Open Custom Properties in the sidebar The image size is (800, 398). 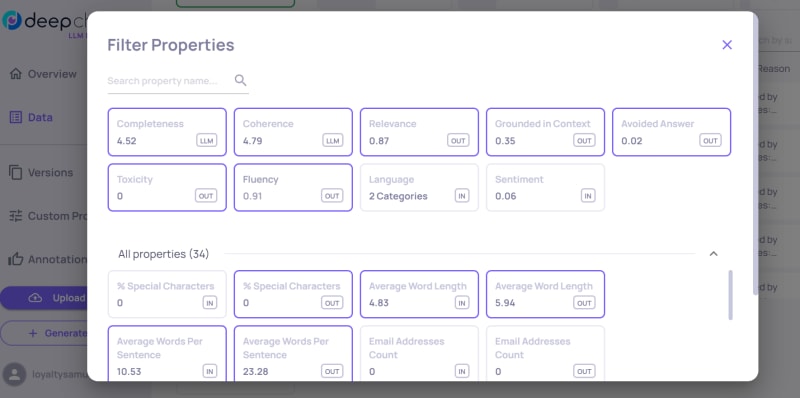click(x=48, y=216)
